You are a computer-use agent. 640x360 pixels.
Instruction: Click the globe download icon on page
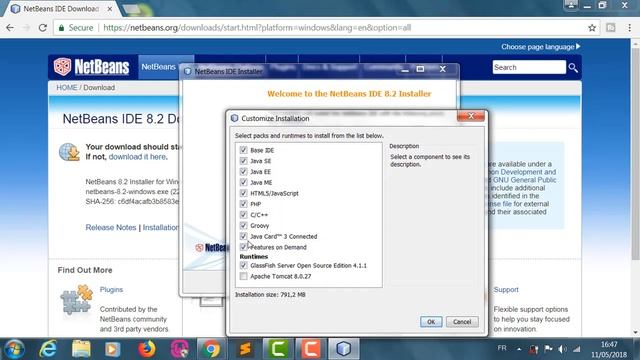tap(69, 152)
